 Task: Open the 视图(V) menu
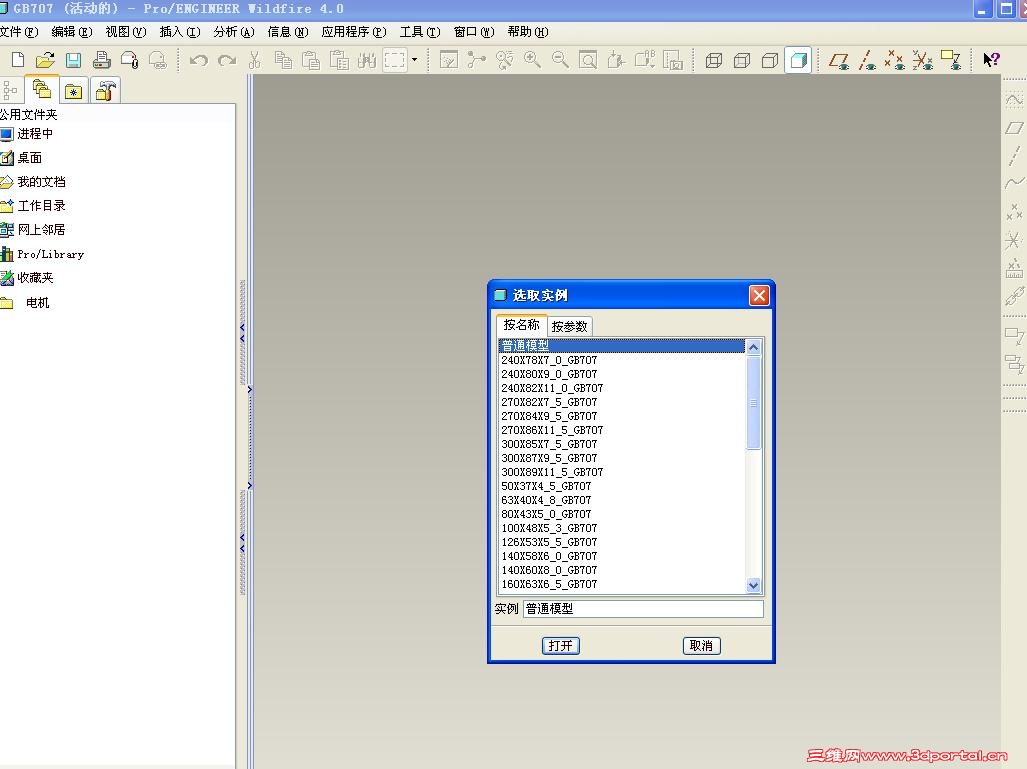[126, 32]
